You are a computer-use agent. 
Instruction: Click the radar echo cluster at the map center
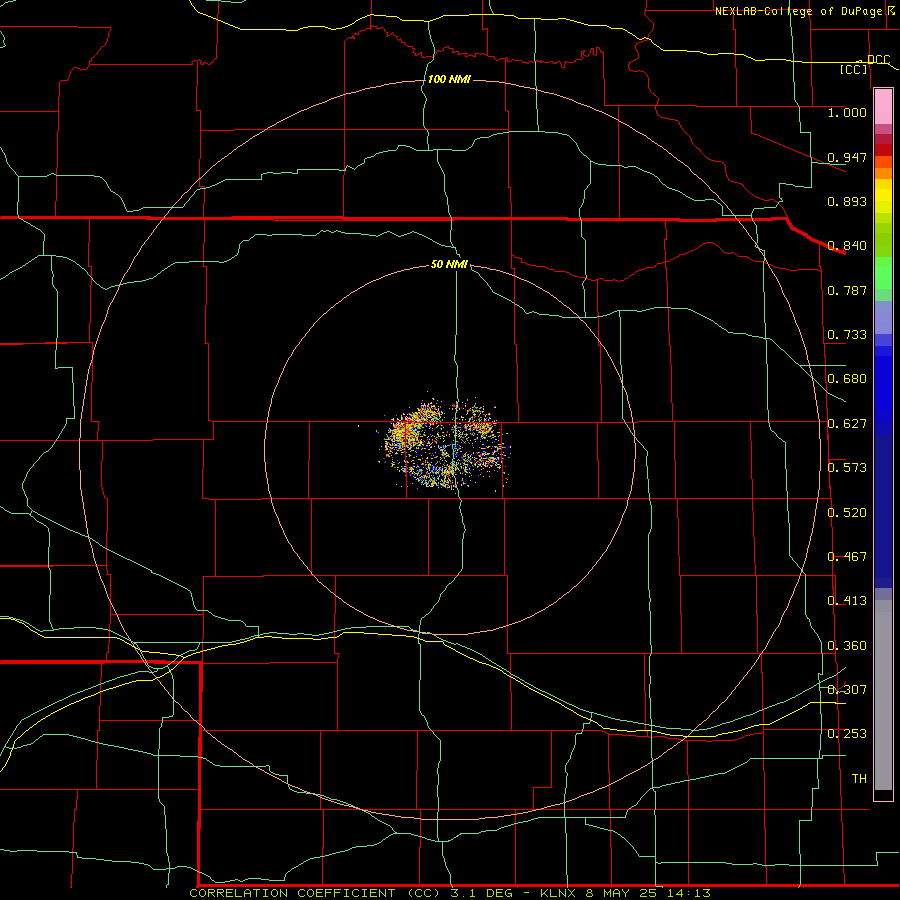point(446,445)
